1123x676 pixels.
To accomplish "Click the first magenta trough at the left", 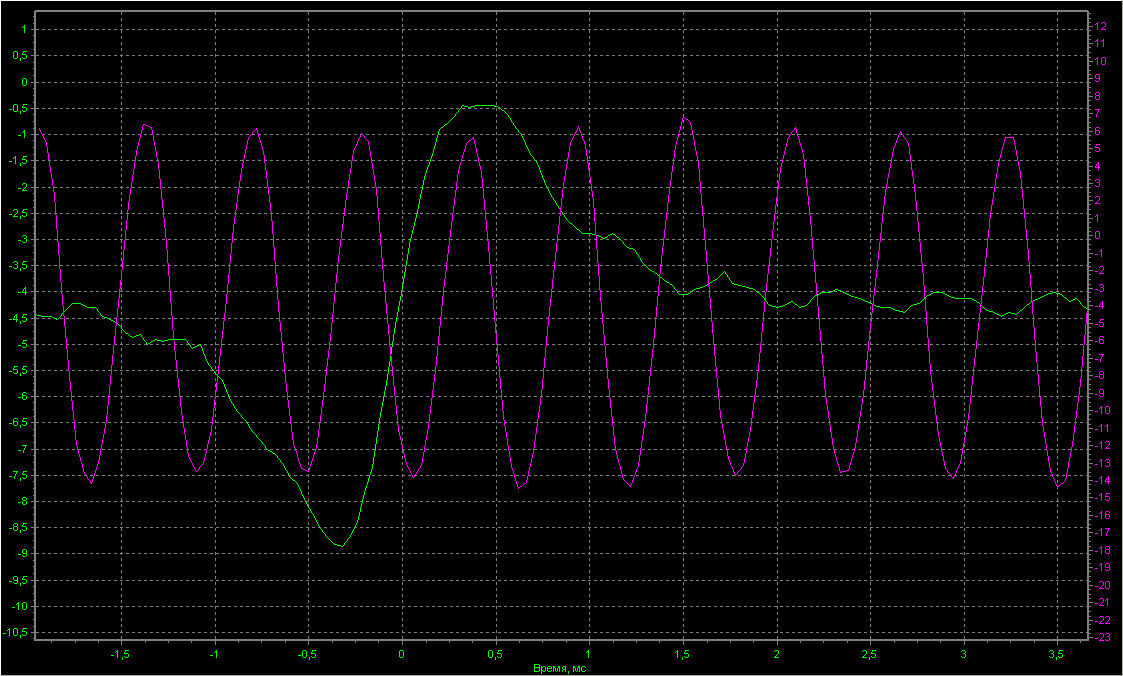I will click(91, 483).
